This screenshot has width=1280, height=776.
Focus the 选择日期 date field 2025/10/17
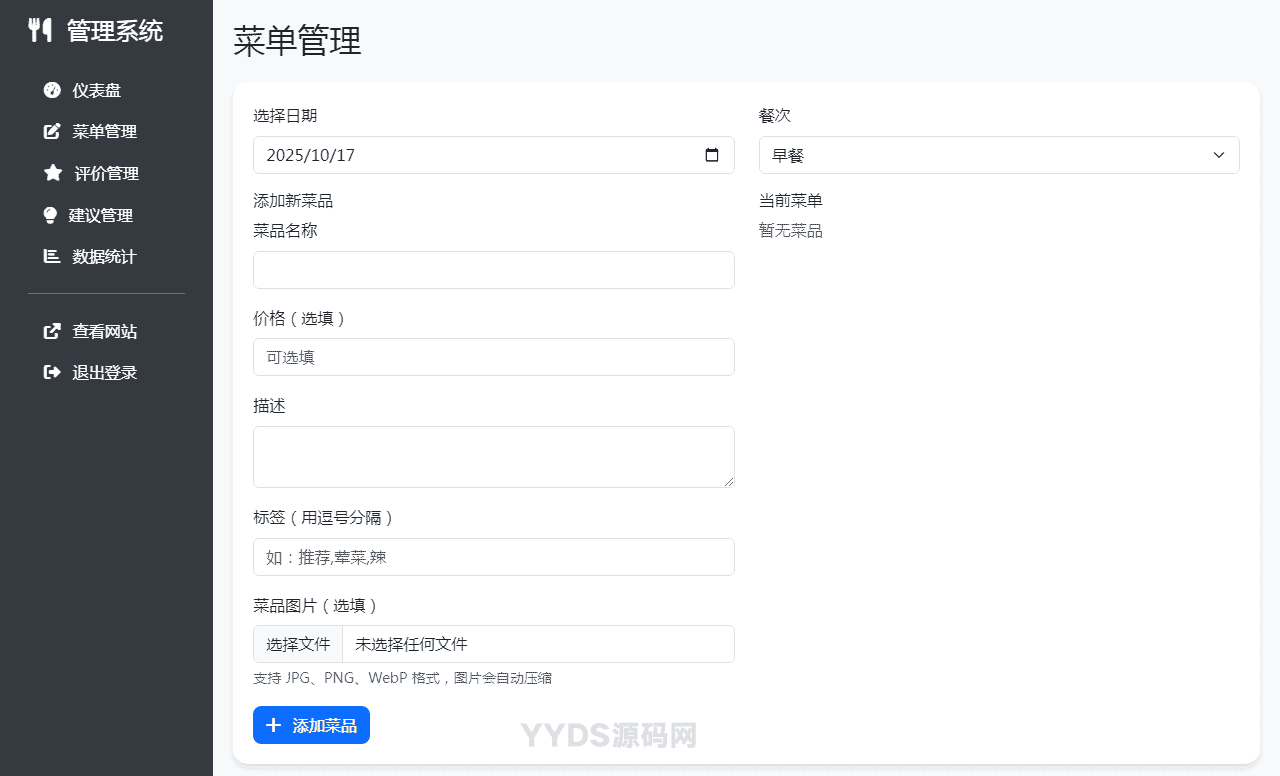click(x=494, y=155)
